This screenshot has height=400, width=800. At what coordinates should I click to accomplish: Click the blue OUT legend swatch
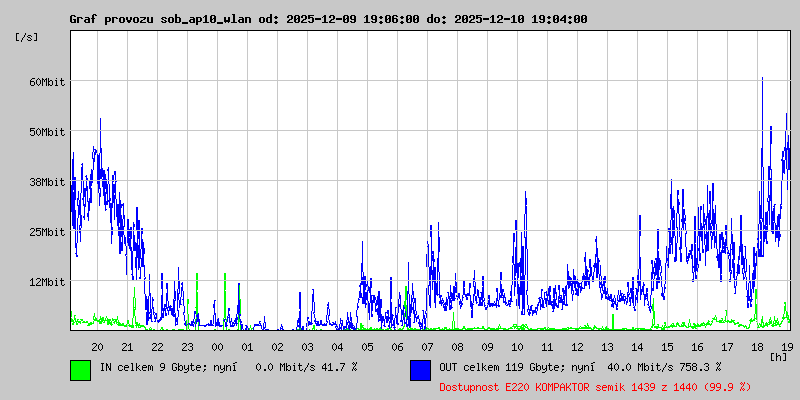coord(420,369)
